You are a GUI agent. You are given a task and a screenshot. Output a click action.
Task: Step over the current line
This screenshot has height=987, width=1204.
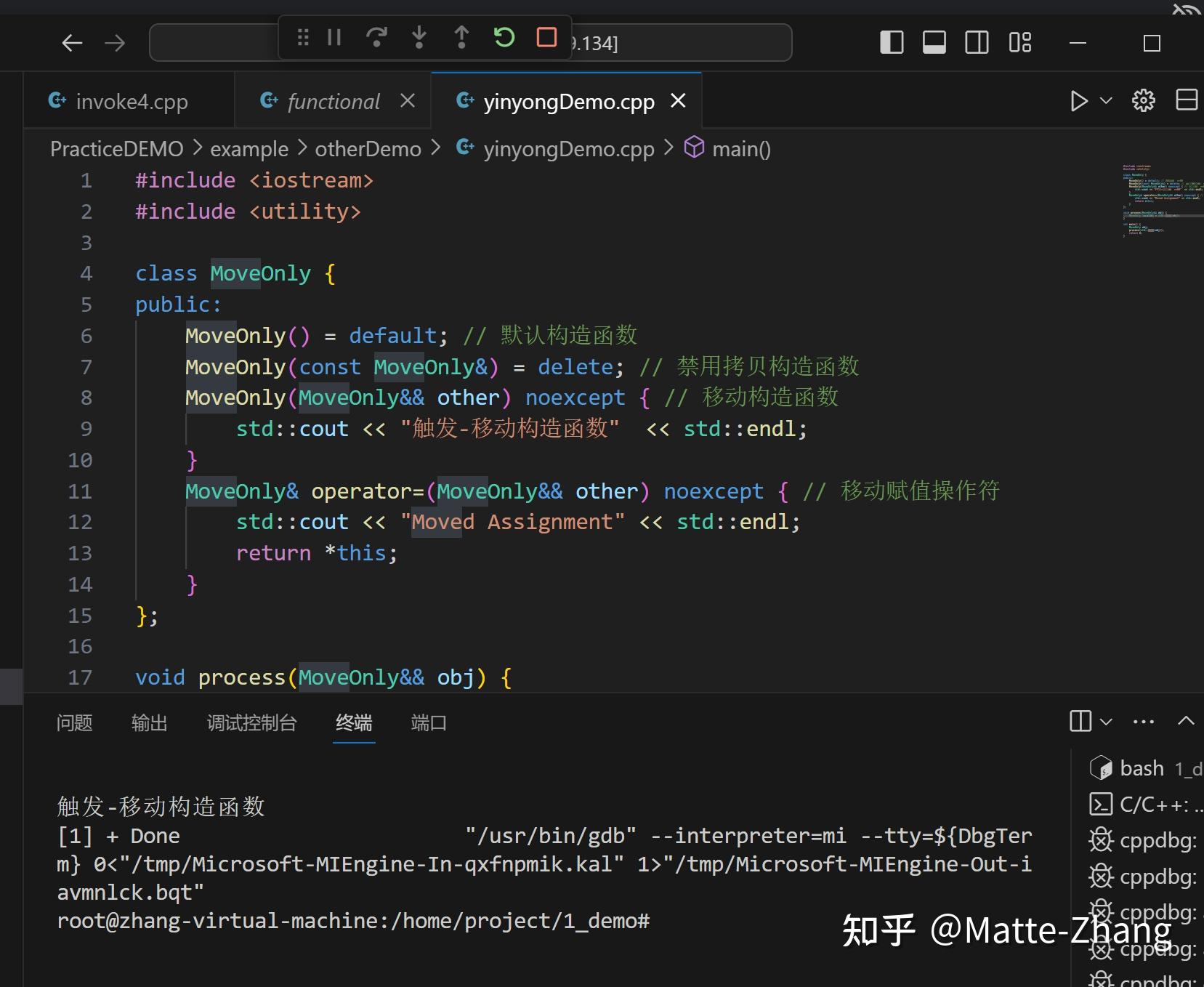click(x=377, y=38)
